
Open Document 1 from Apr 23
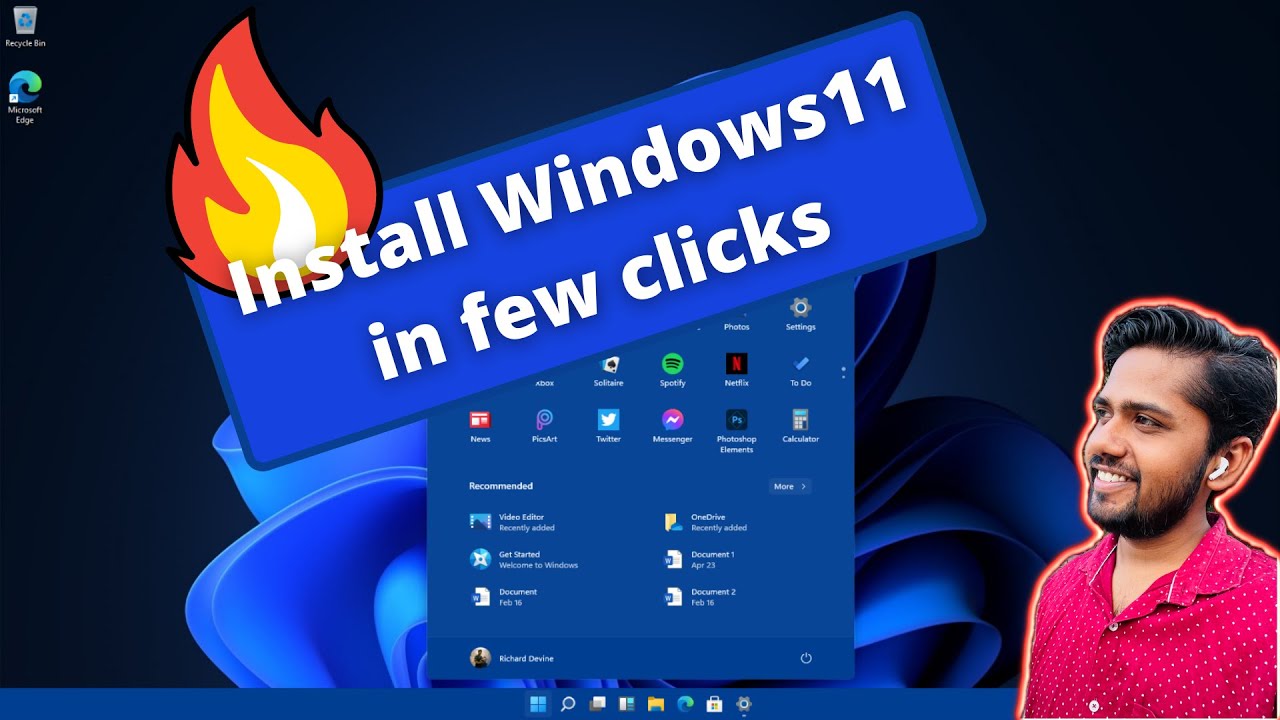[x=699, y=560]
